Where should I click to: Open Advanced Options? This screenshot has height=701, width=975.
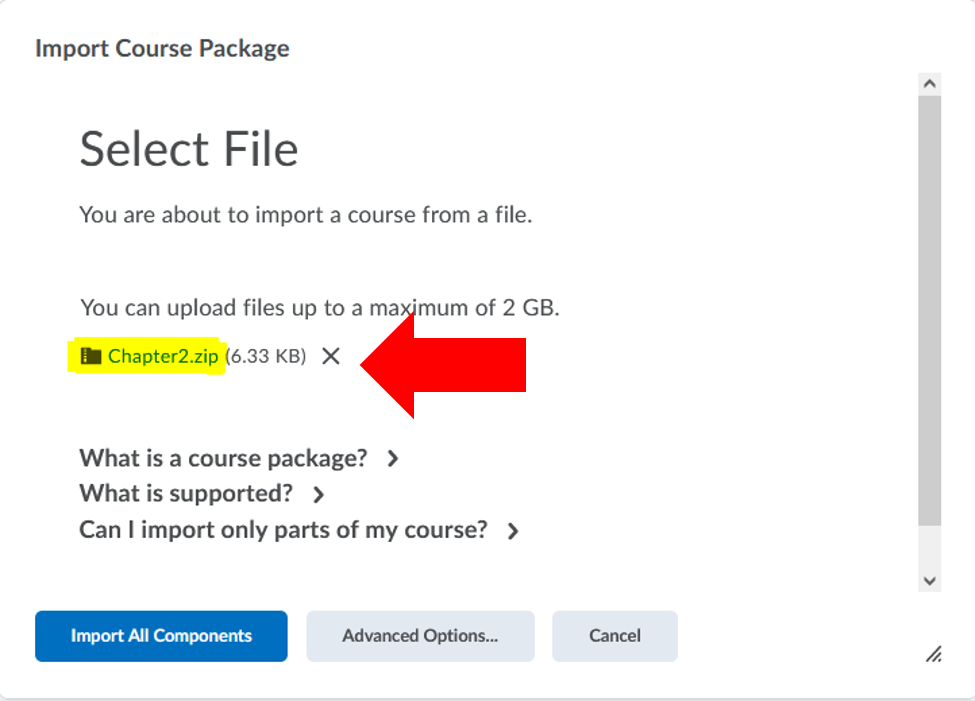click(x=420, y=636)
